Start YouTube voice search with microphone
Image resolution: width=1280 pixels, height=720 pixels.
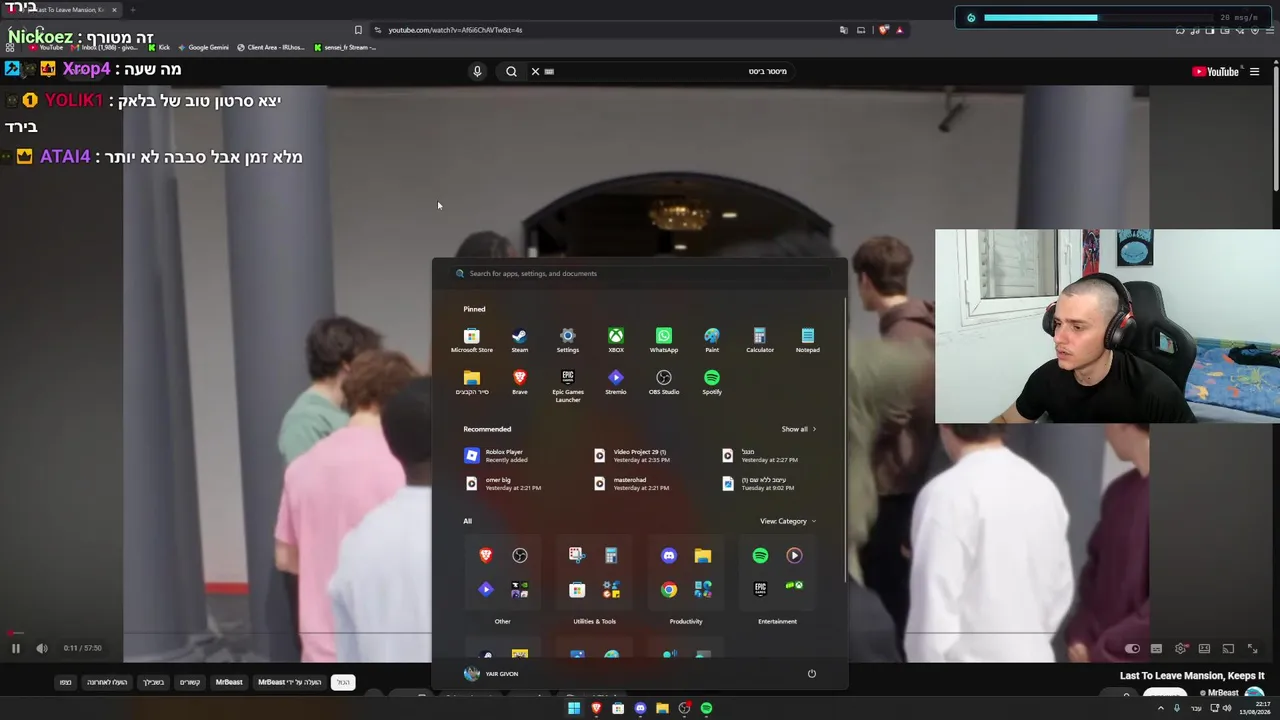pos(477,71)
